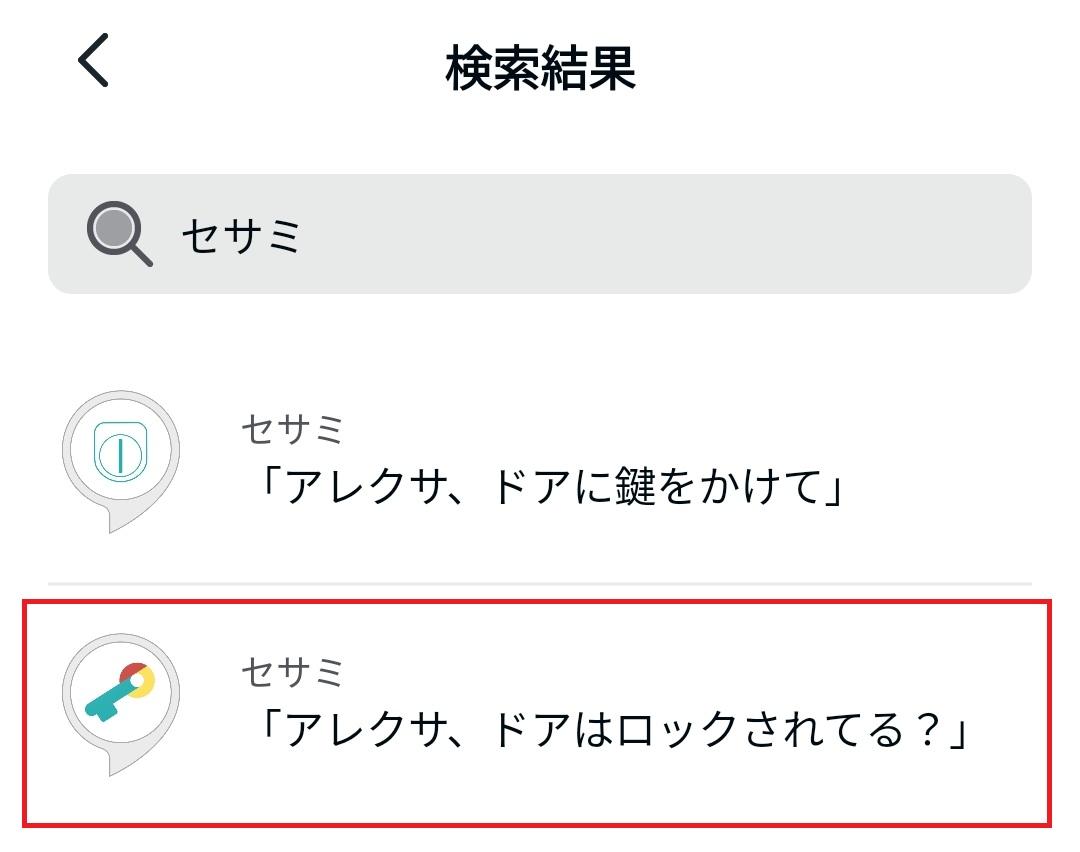
Task: Click the セサミ name above 「ドアに鍵をかけて」
Action: pyautogui.click(x=293, y=430)
